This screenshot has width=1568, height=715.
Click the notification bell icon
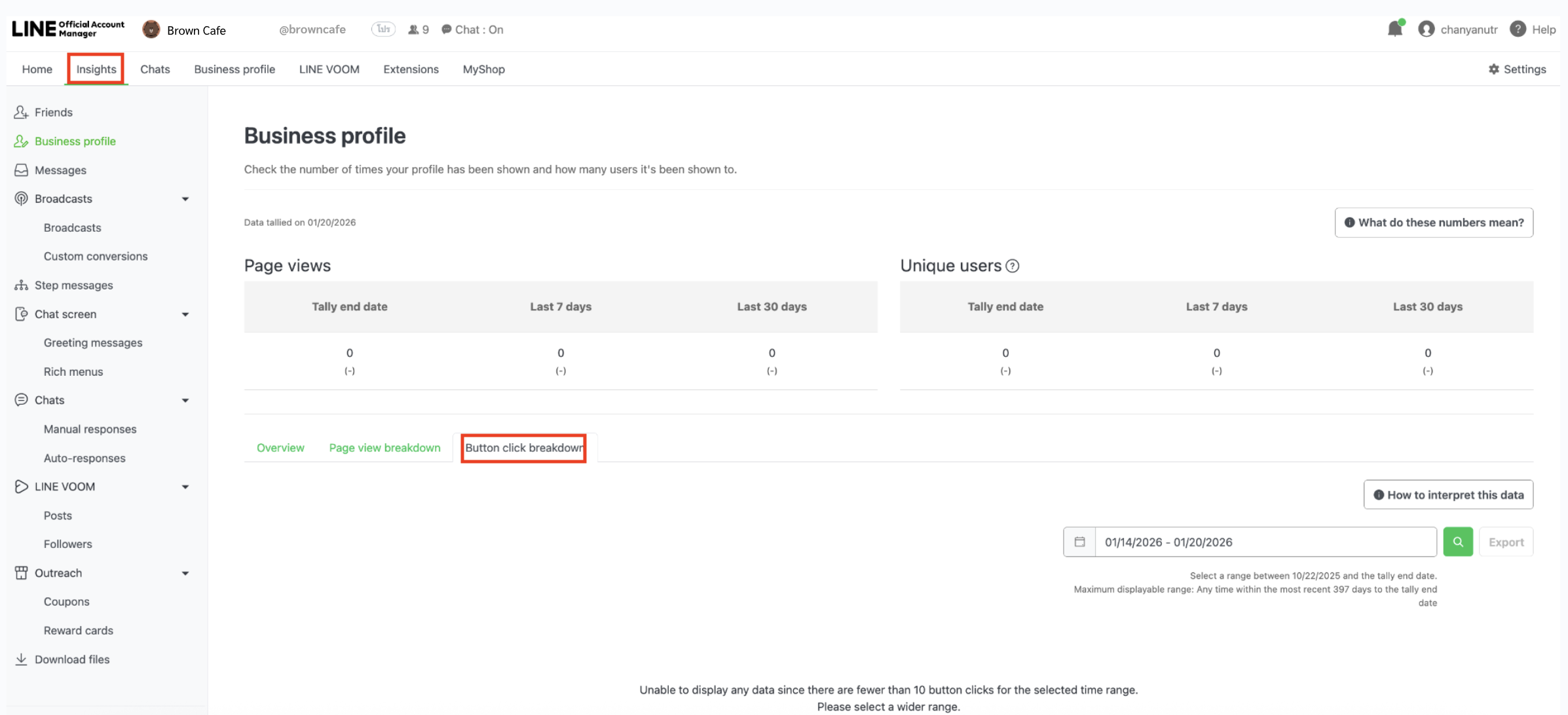pyautogui.click(x=1394, y=29)
